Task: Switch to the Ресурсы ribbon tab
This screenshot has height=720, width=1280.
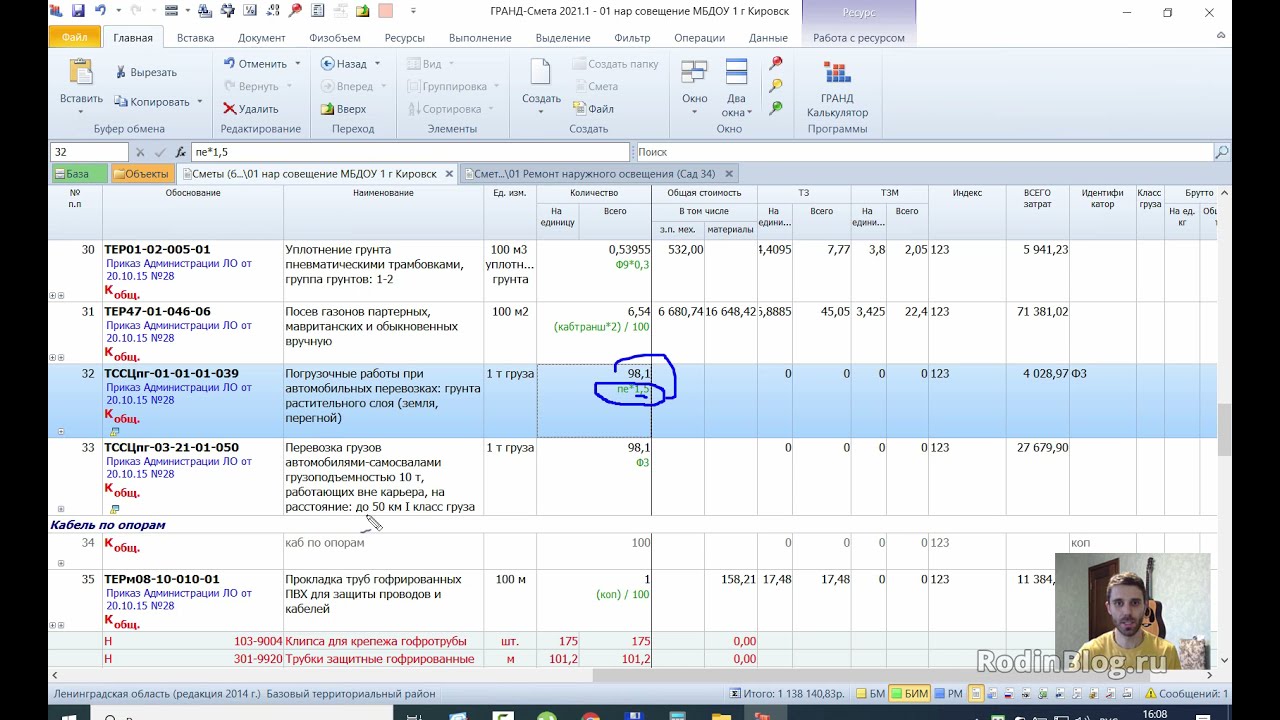Action: [404, 38]
